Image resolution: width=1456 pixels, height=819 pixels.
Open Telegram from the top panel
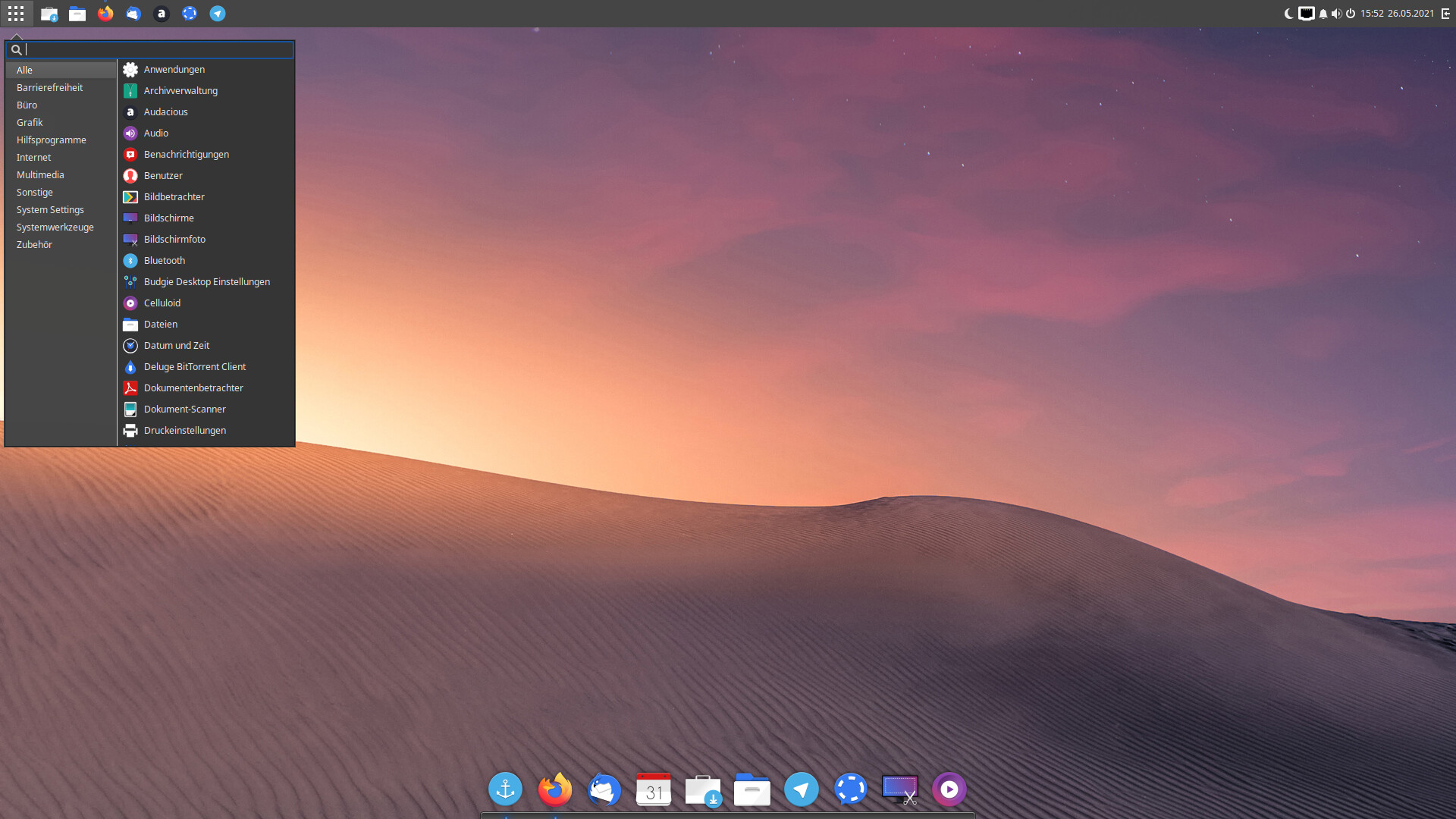tap(218, 14)
